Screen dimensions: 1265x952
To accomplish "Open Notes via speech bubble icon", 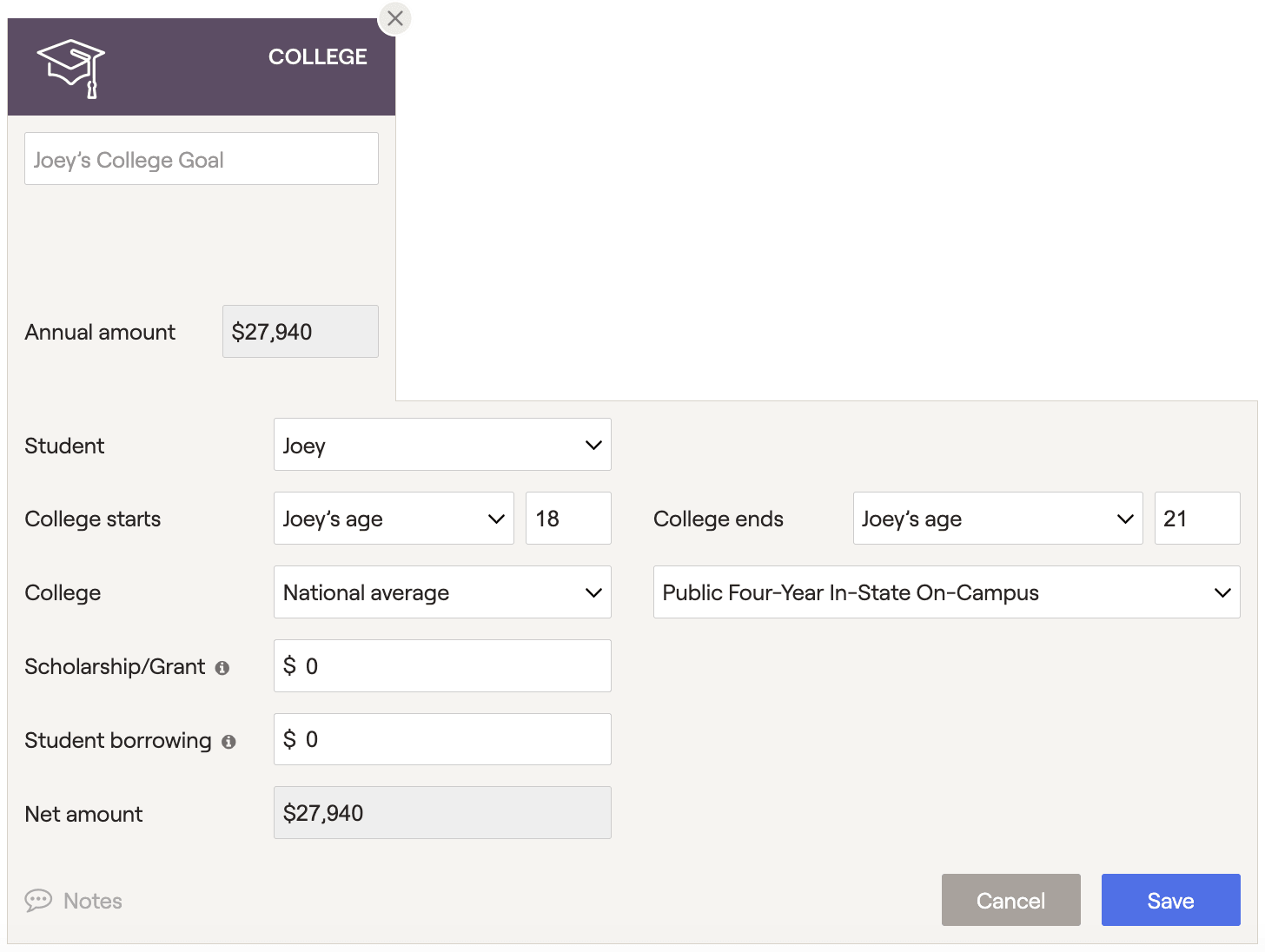I will [x=38, y=900].
